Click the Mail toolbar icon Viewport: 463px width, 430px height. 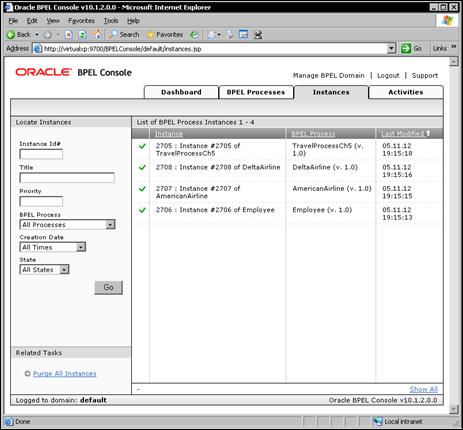[x=212, y=35]
